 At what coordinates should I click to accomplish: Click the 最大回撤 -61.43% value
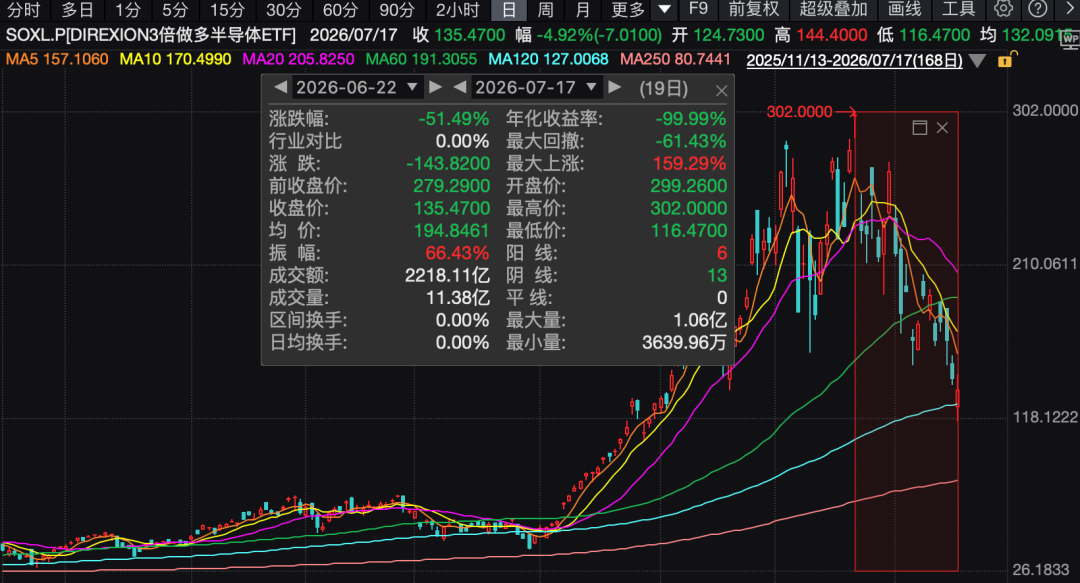click(x=690, y=141)
